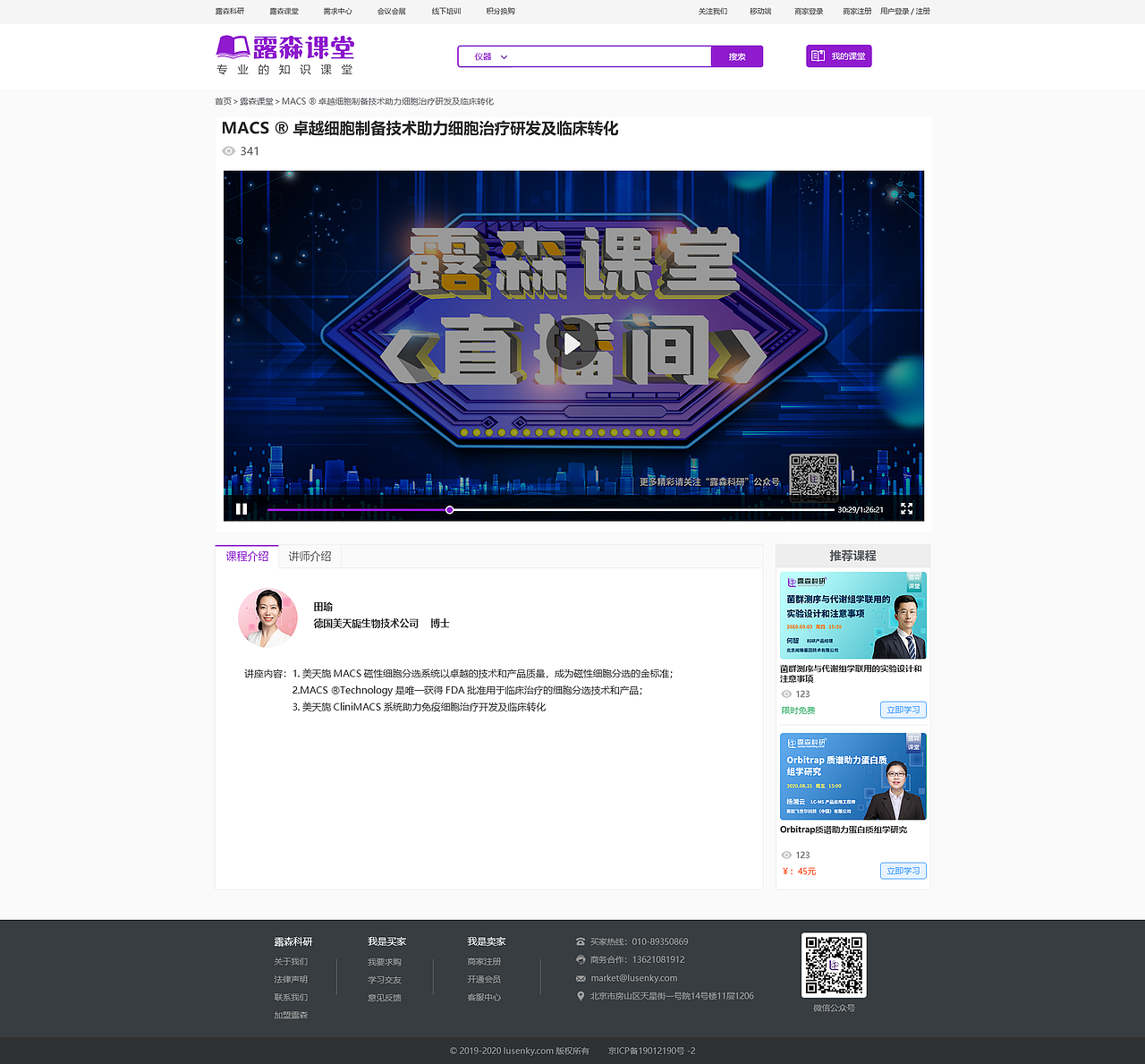This screenshot has width=1145, height=1064.
Task: Click the 搜索 search button
Action: [x=737, y=56]
